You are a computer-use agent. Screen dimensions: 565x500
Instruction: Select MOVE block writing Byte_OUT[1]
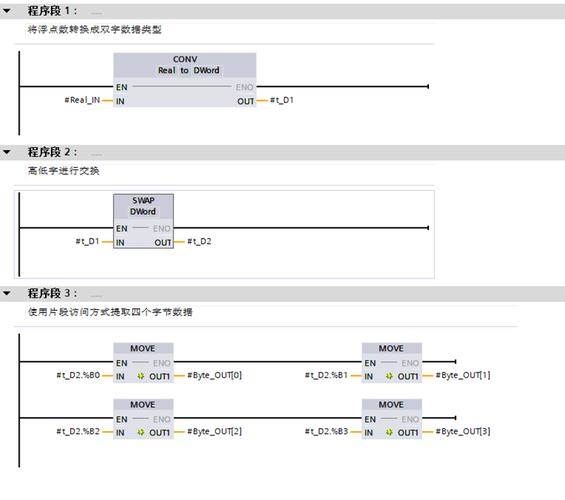tap(392, 362)
